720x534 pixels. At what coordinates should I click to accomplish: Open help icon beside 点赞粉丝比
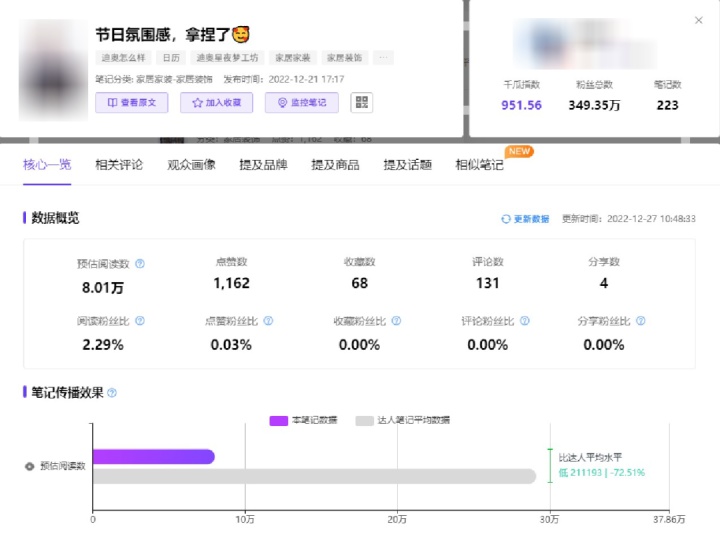[268, 320]
